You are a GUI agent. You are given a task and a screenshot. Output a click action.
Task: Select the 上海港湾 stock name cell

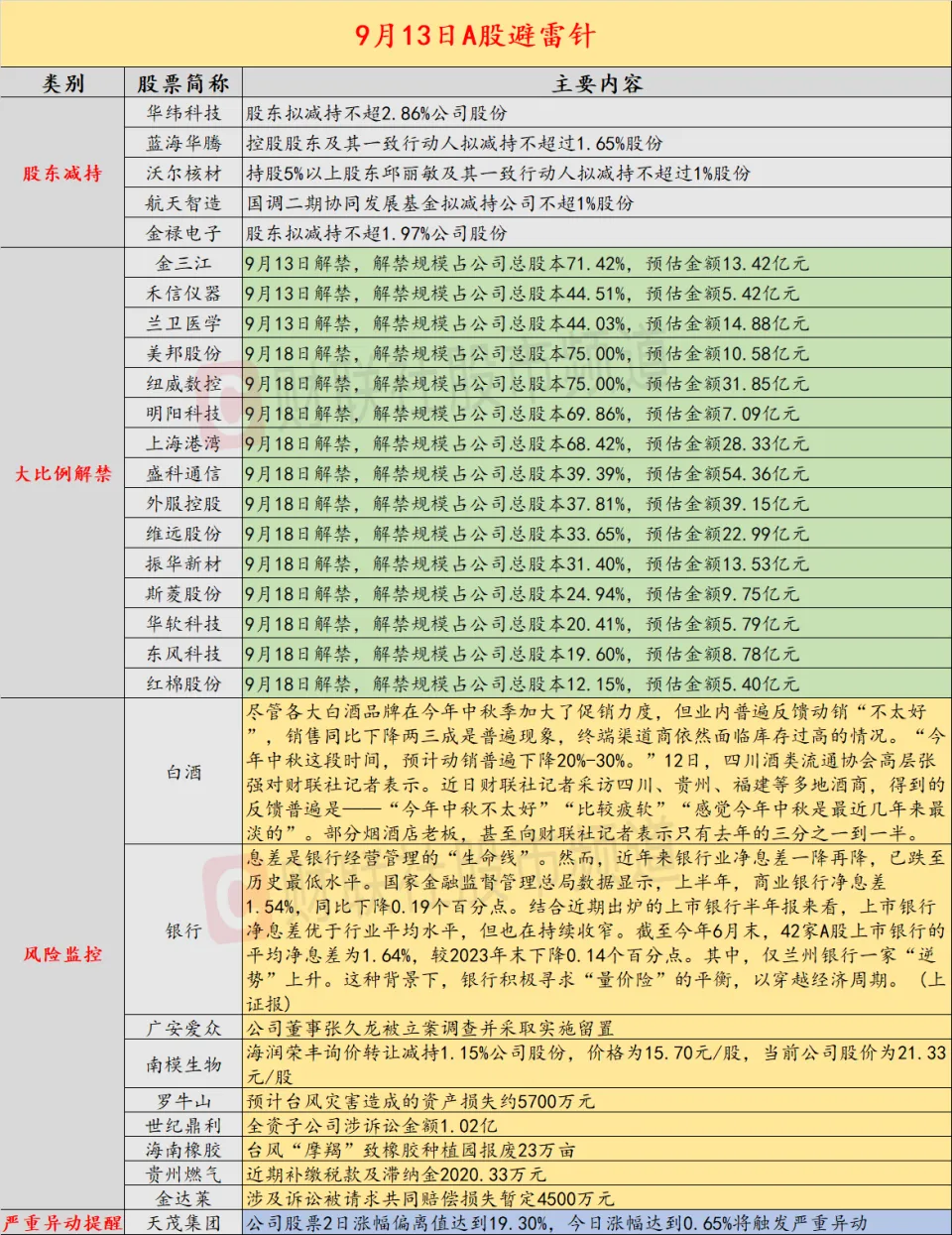(183, 443)
